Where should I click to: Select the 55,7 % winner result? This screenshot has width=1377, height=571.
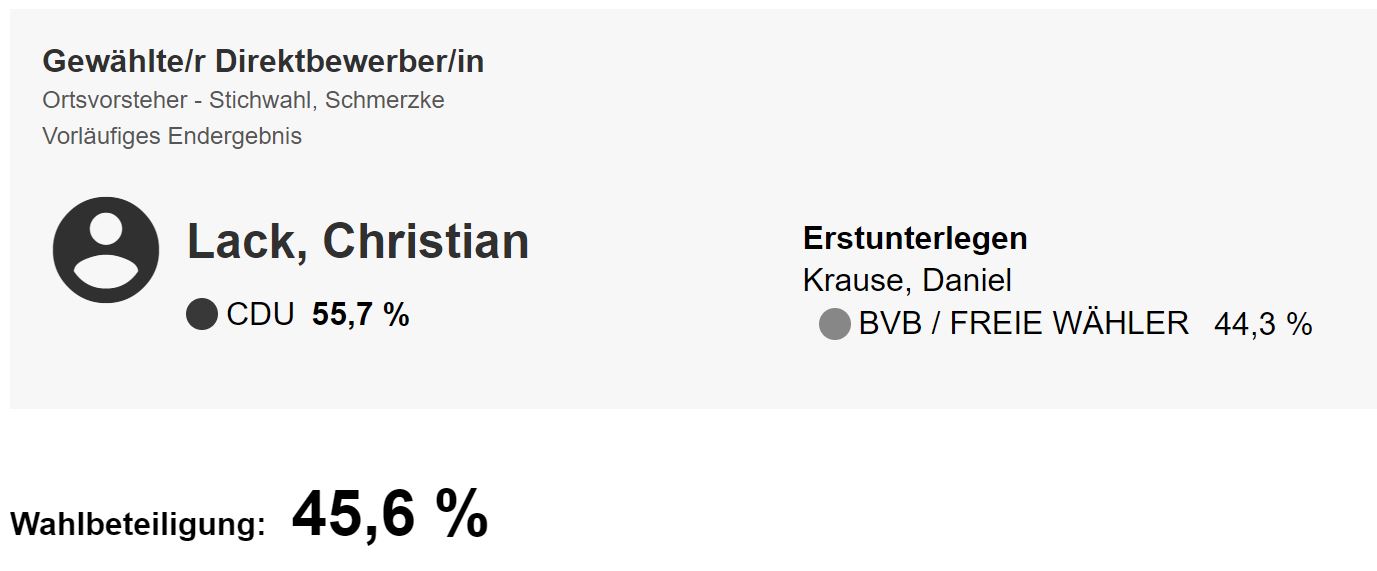(361, 316)
